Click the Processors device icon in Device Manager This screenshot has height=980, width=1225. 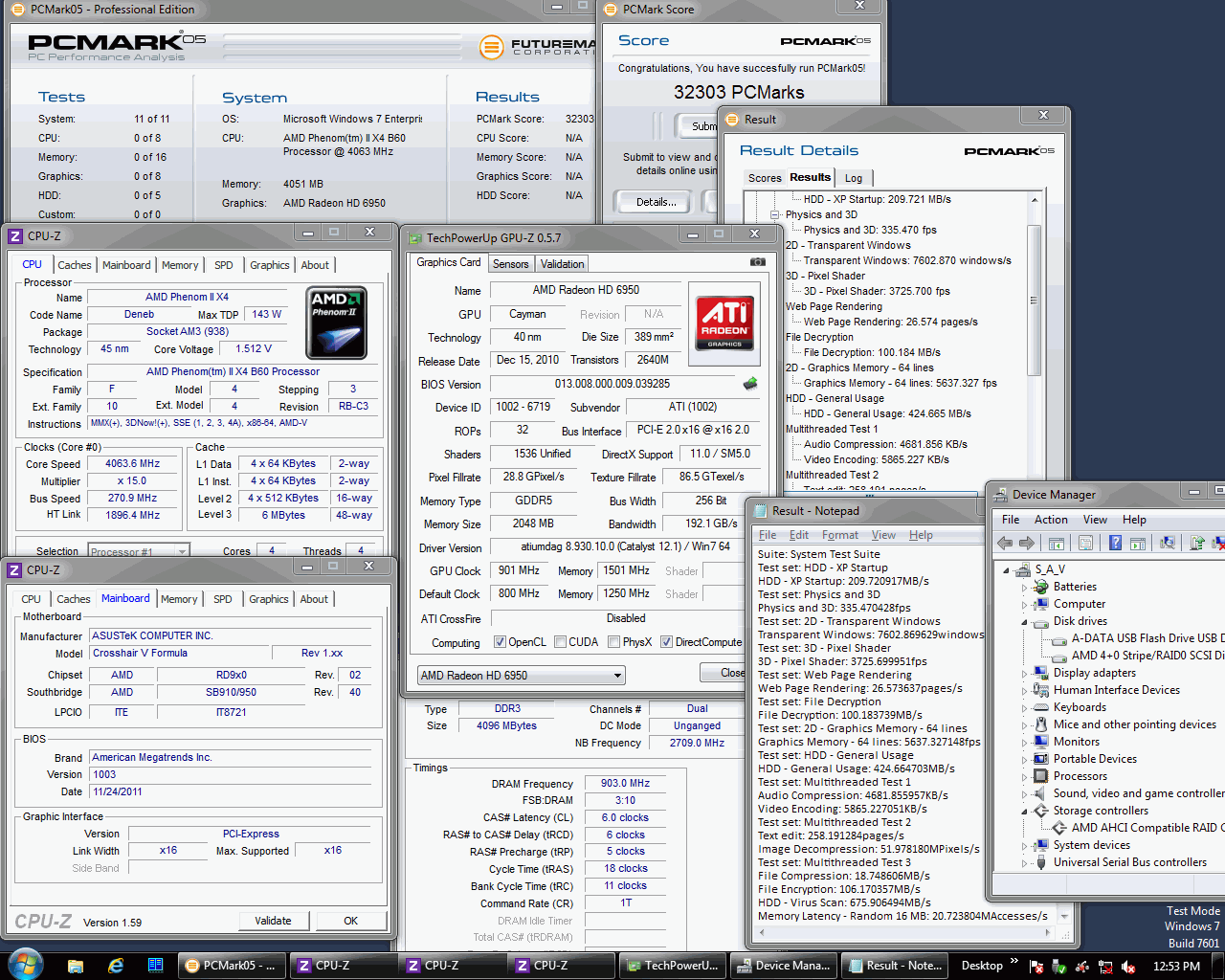1041,776
